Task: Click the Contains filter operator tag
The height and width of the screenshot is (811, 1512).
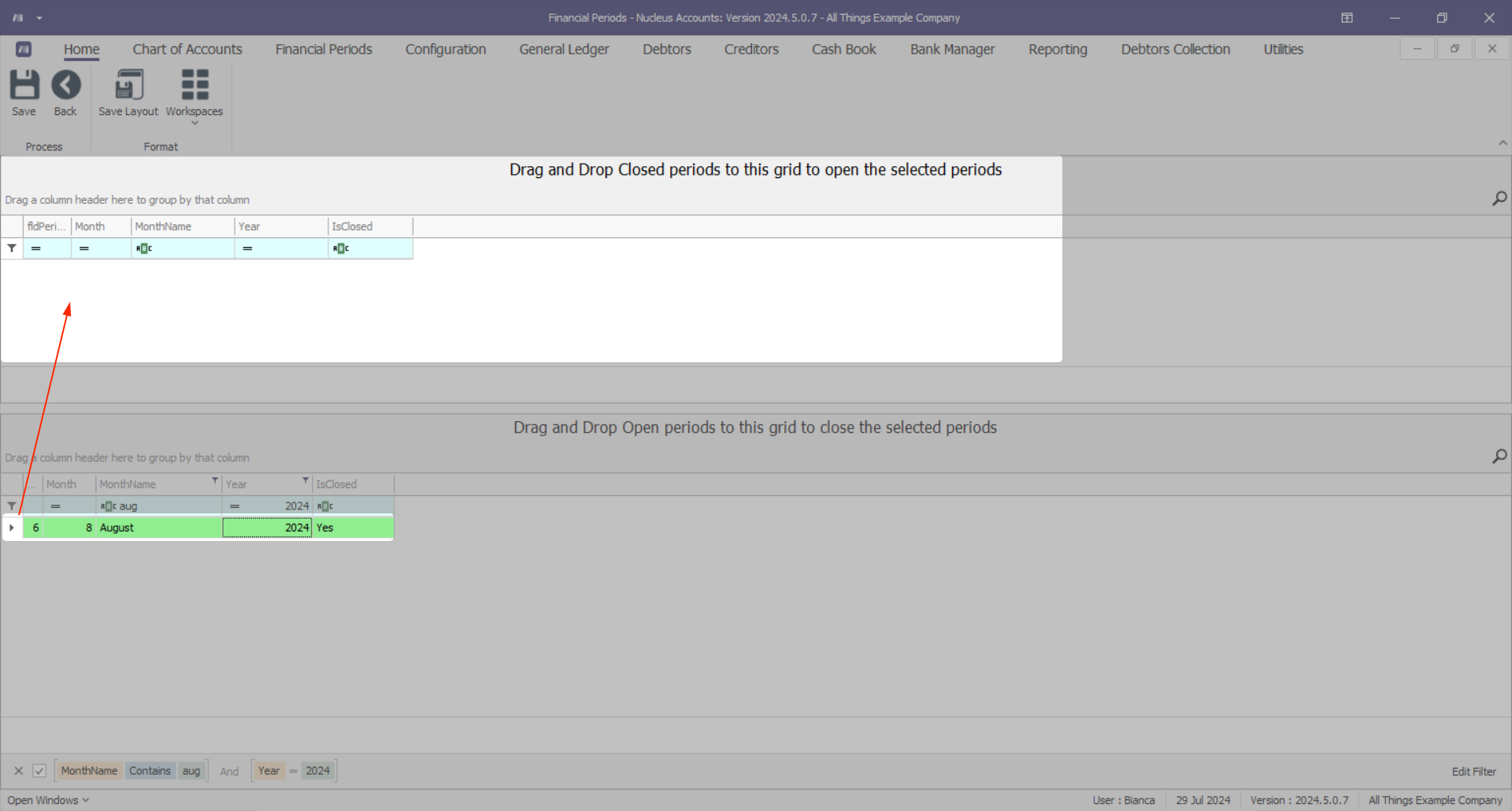Action: (x=150, y=771)
